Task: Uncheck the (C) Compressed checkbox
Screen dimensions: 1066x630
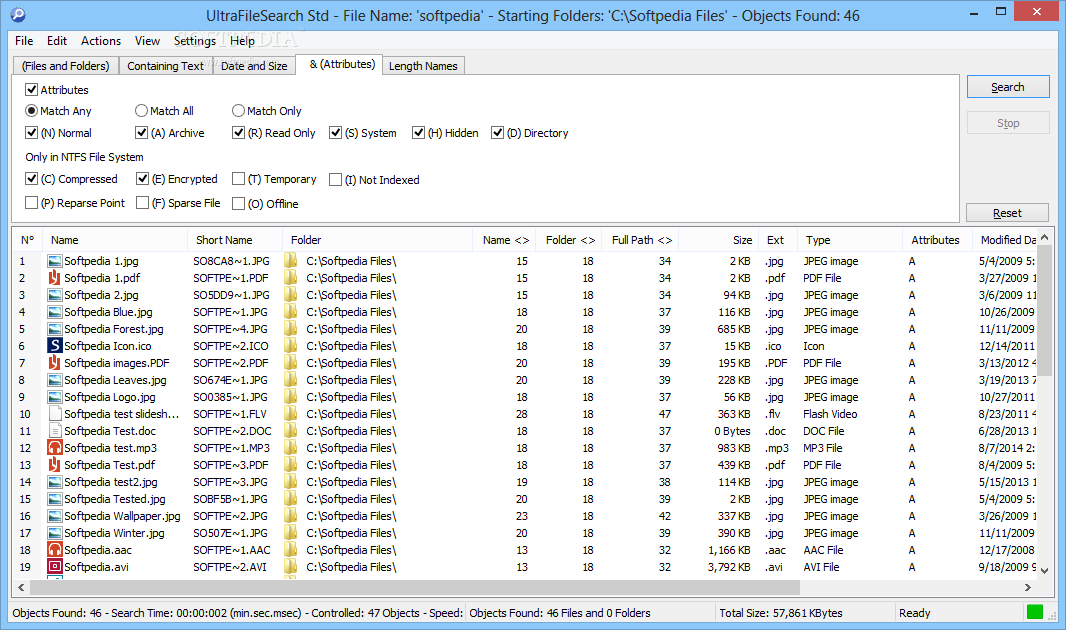Action: [31, 179]
